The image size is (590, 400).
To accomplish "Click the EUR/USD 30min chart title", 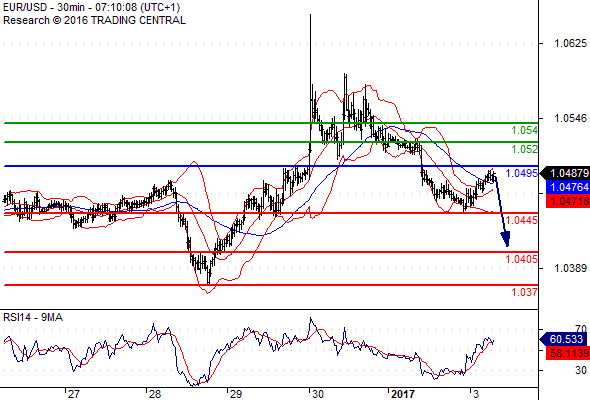I will (91, 7).
